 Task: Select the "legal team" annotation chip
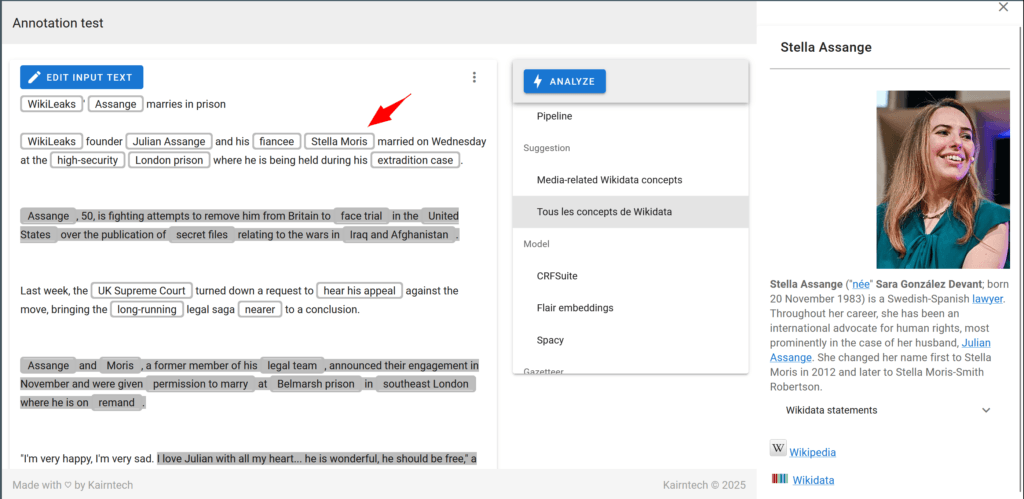pos(292,366)
